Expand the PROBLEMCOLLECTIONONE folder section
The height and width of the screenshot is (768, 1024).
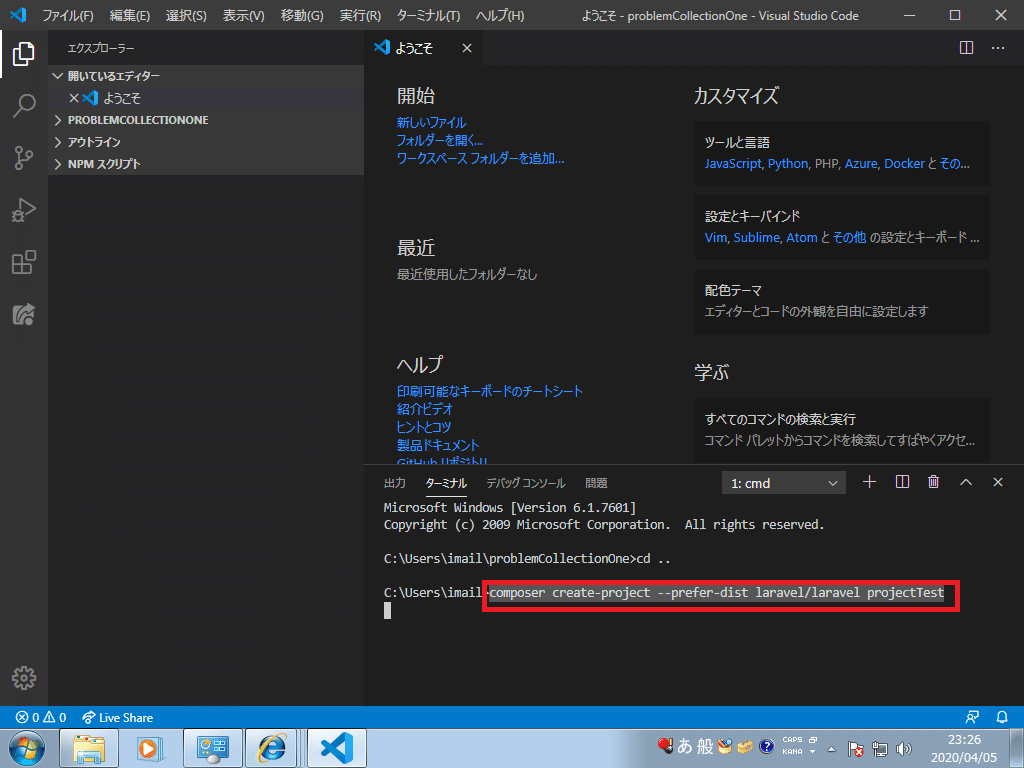[206, 120]
